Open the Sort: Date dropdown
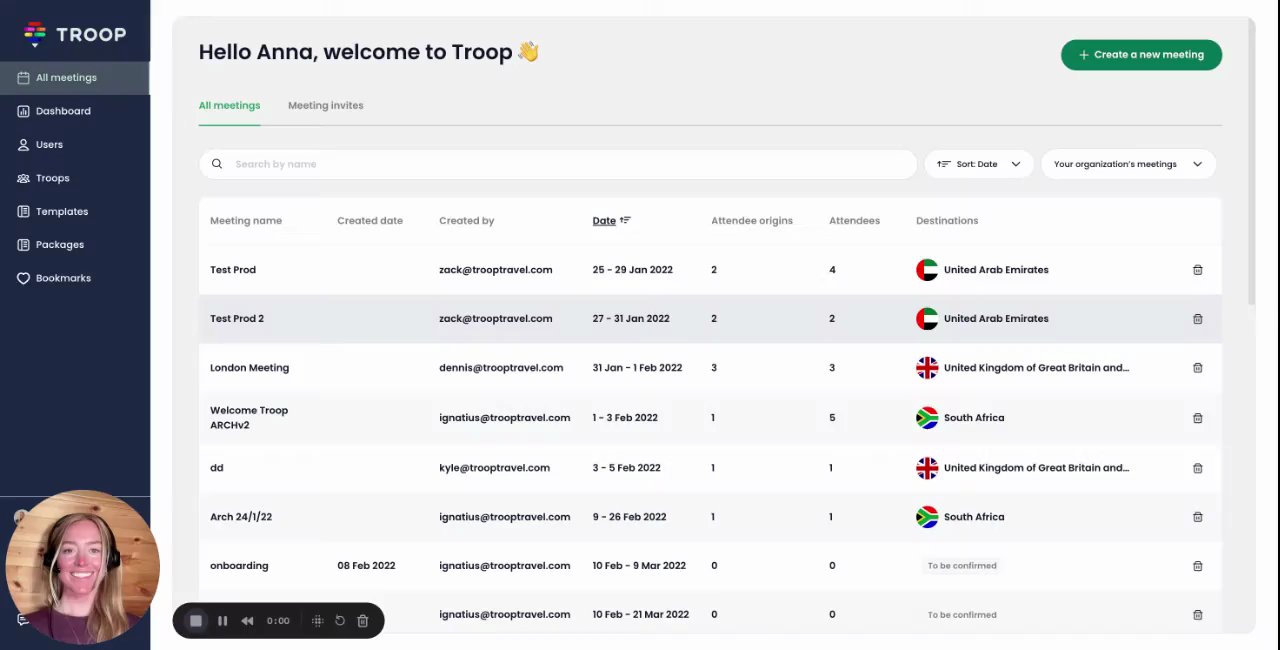The image size is (1280, 650). coord(978,164)
